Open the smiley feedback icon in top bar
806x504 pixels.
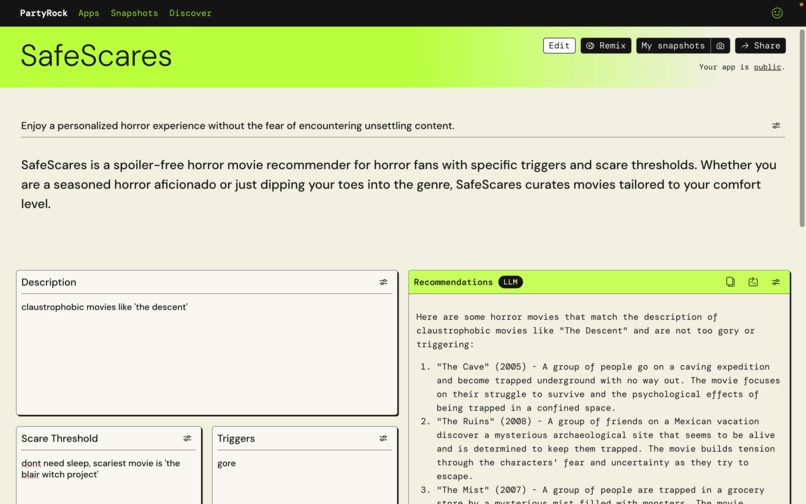point(777,13)
